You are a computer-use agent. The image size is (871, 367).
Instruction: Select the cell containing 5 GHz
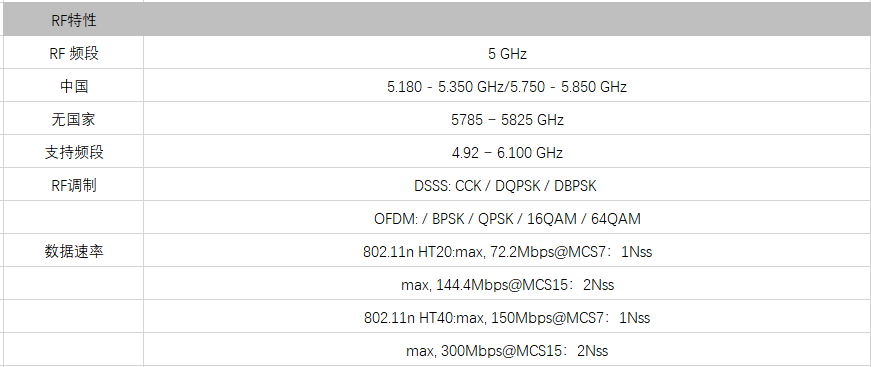pyautogui.click(x=507, y=53)
